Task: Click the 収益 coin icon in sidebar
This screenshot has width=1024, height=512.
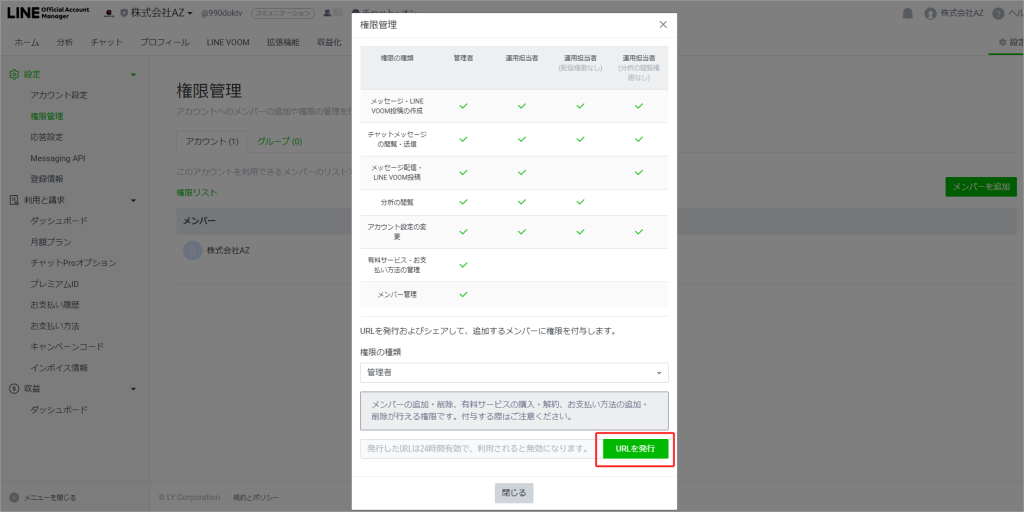Action: [x=14, y=388]
